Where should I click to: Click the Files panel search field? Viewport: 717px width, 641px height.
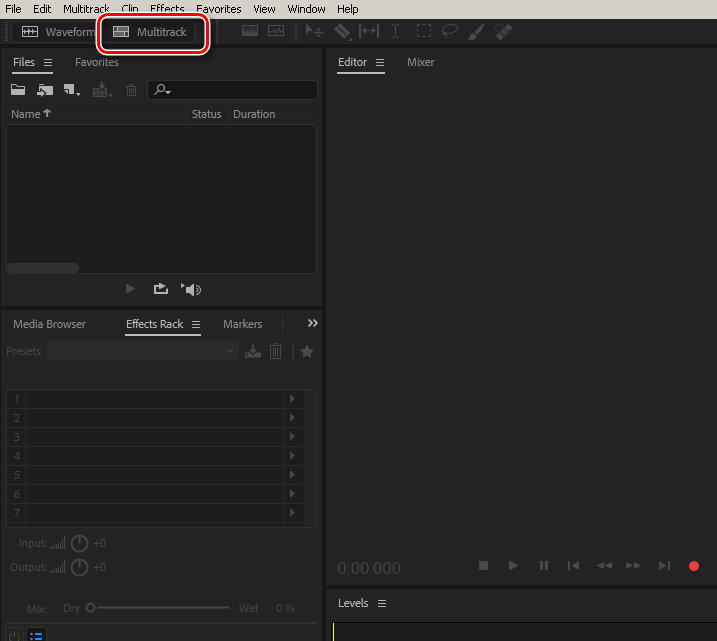(x=233, y=90)
